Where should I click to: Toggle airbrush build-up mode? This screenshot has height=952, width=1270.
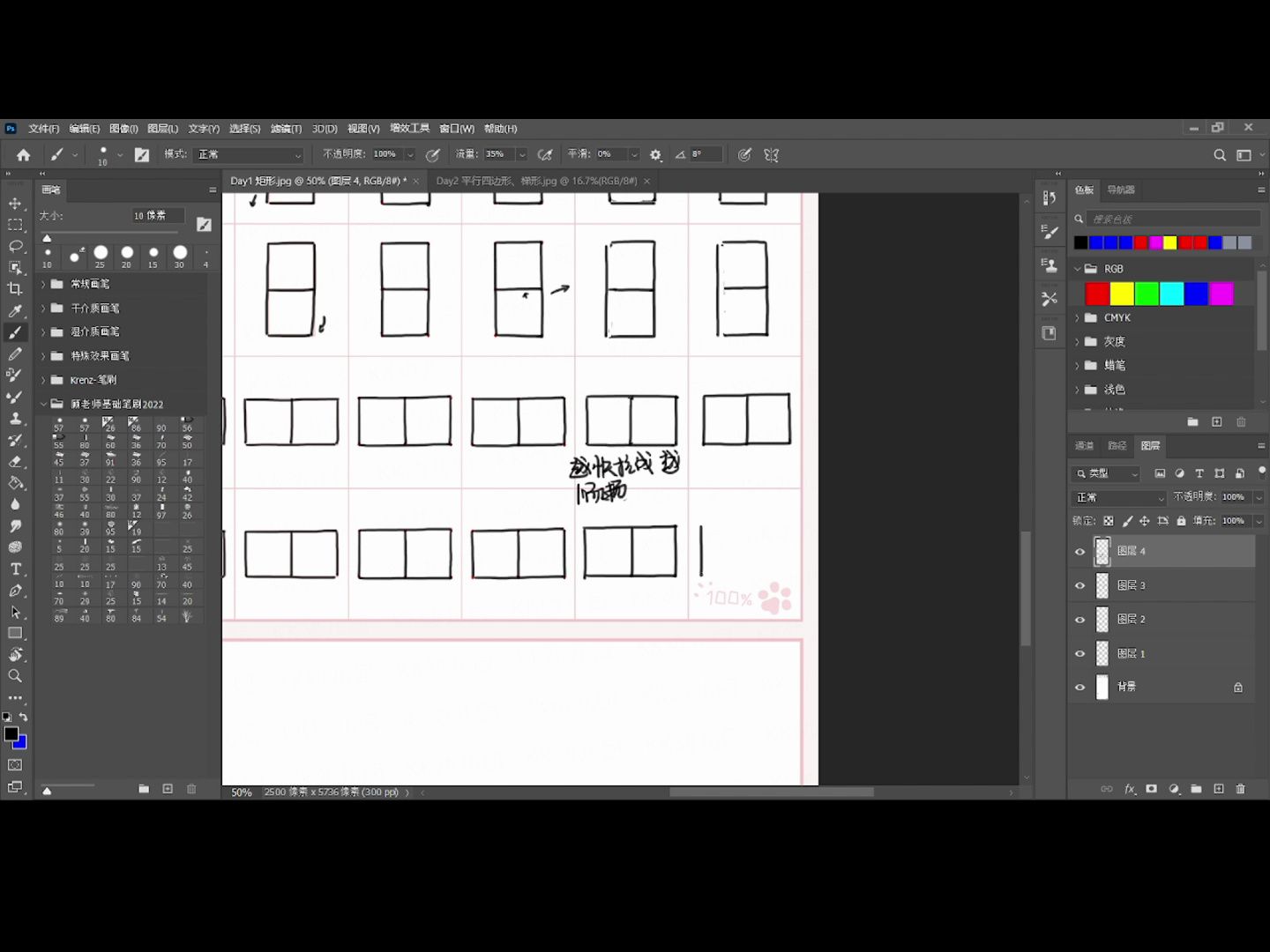point(545,154)
